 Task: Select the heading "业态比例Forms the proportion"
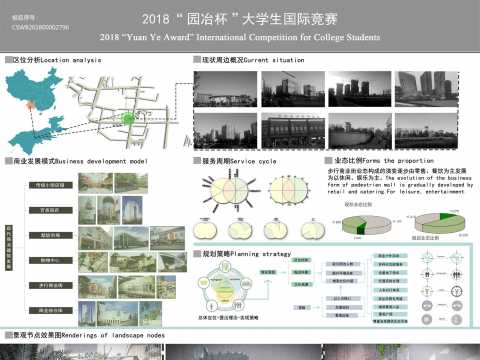(x=384, y=161)
